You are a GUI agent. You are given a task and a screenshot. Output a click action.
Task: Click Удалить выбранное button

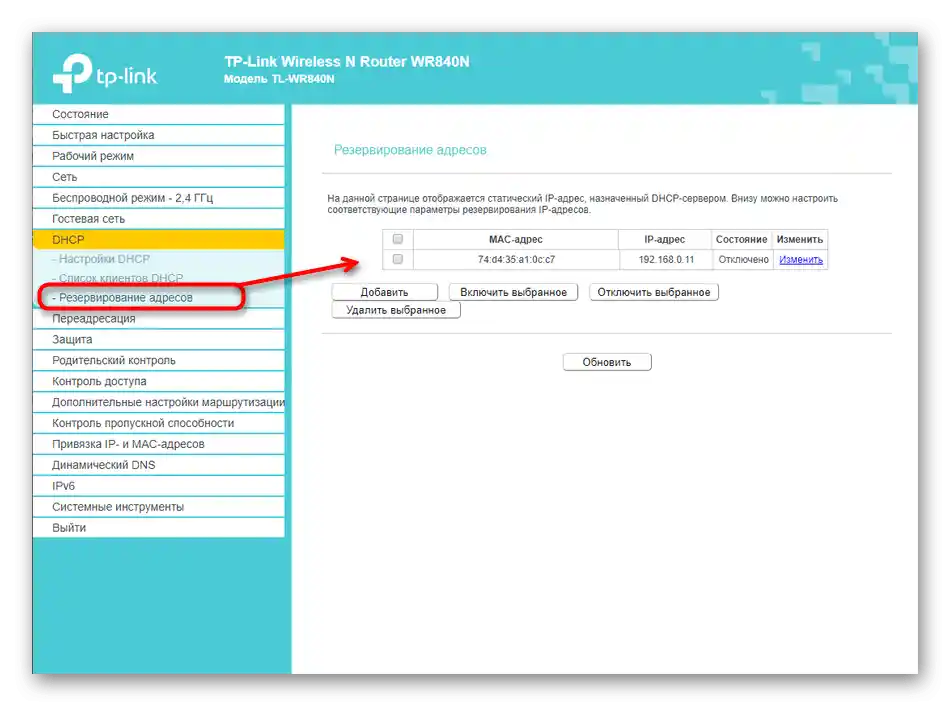tap(396, 310)
